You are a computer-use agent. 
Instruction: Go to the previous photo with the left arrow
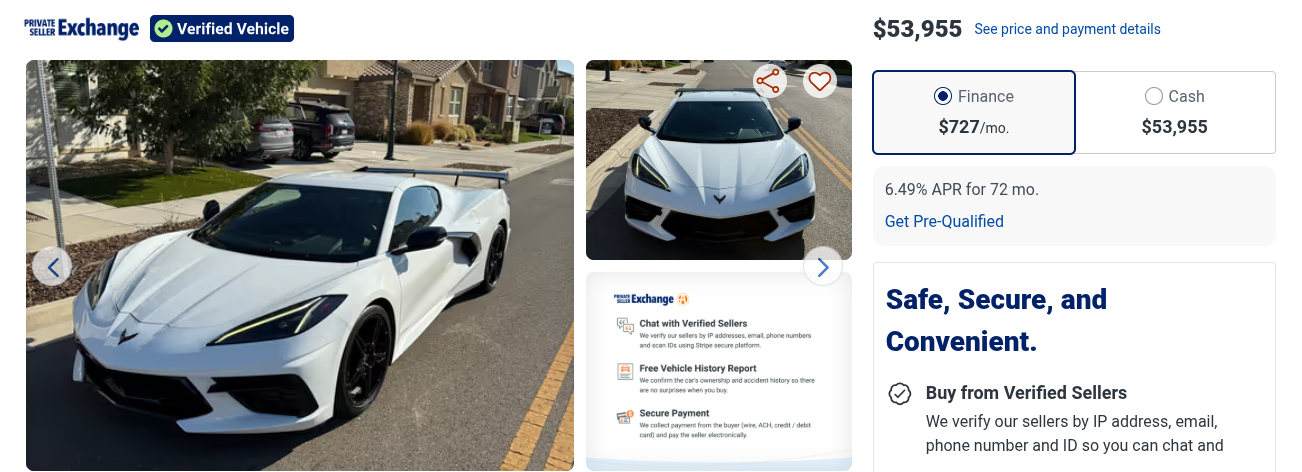52,266
